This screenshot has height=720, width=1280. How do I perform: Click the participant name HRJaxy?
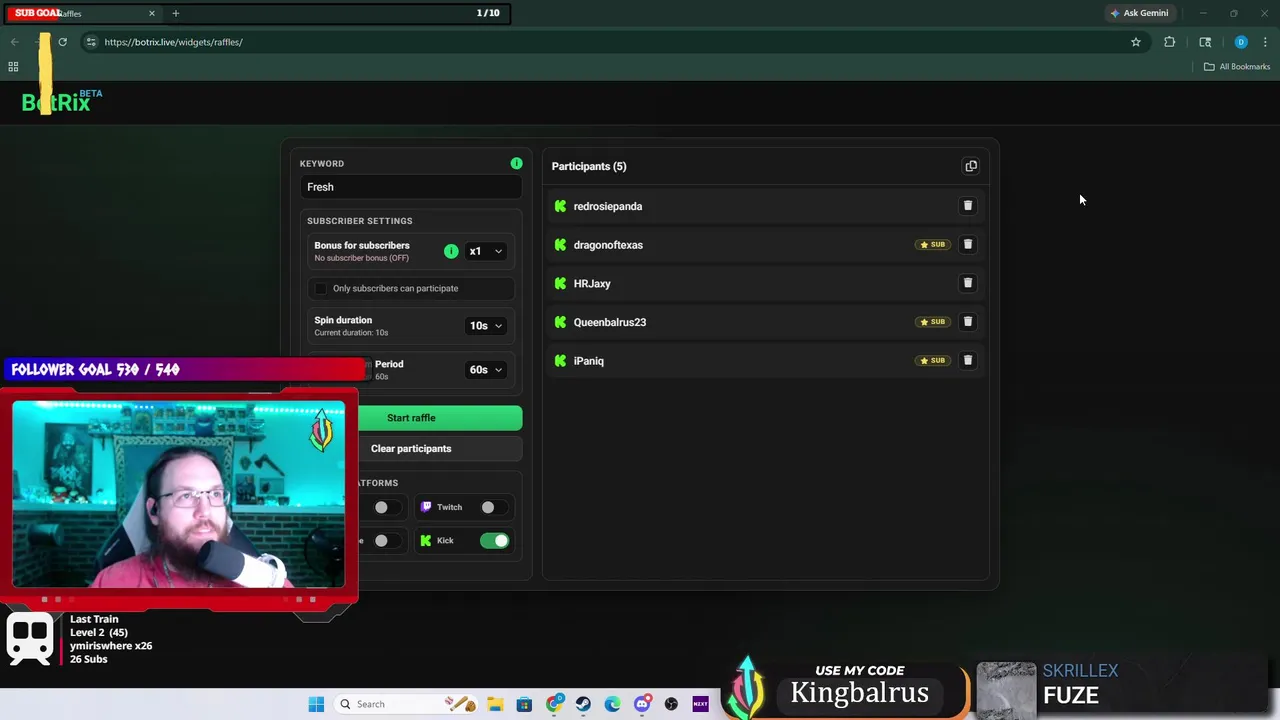point(592,284)
